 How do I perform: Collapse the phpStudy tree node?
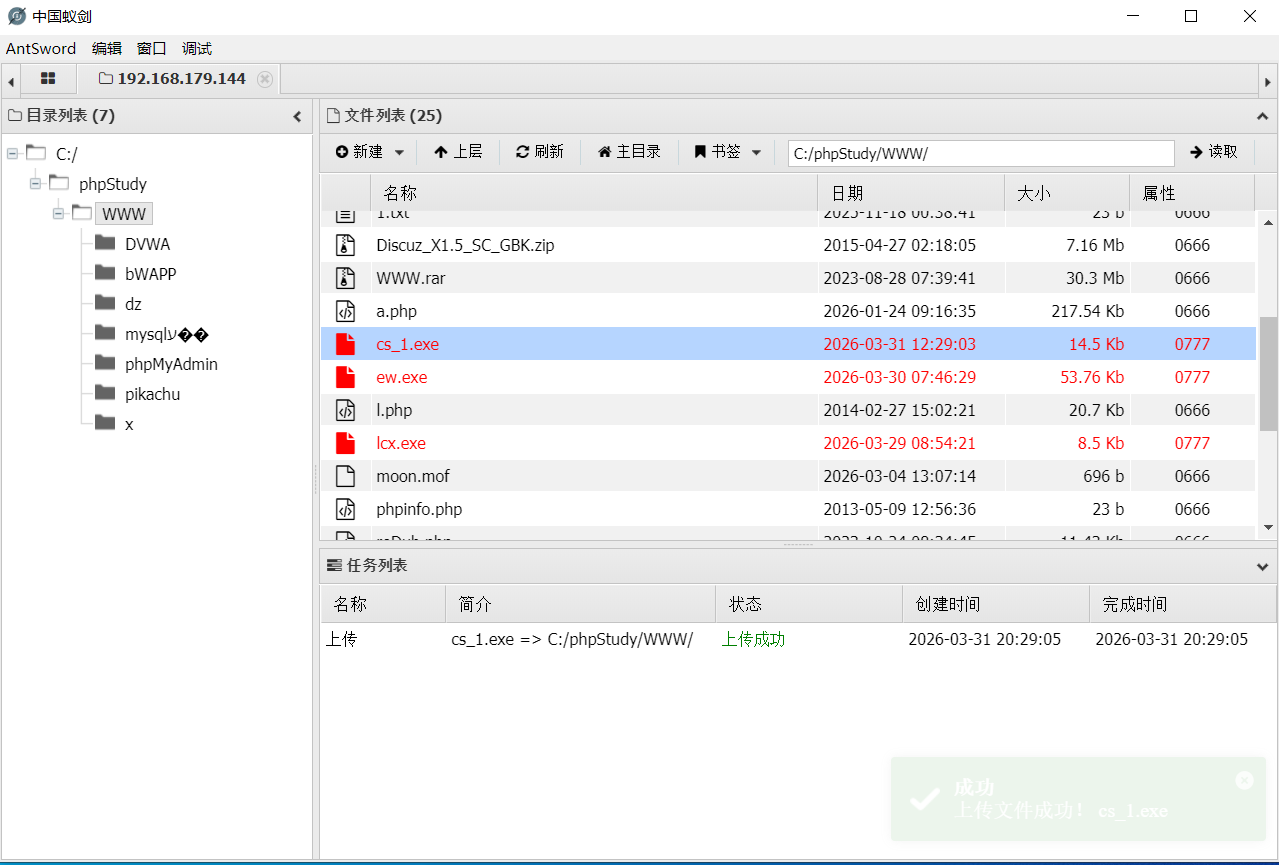(36, 184)
